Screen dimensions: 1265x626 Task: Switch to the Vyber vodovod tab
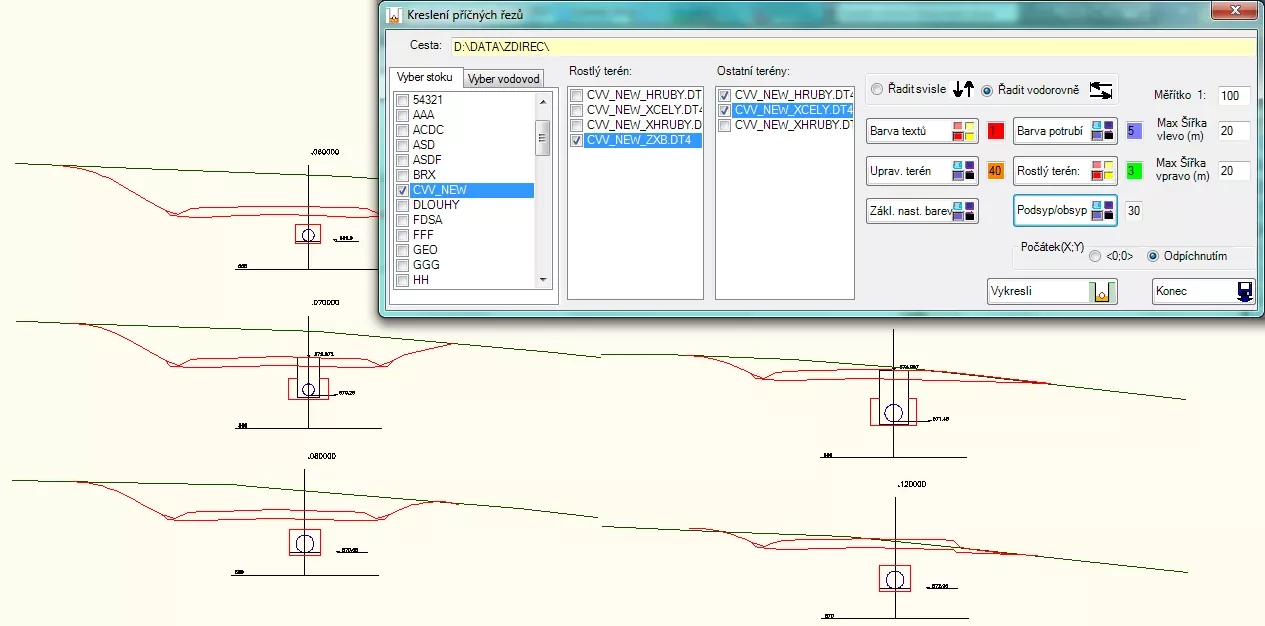coord(504,79)
